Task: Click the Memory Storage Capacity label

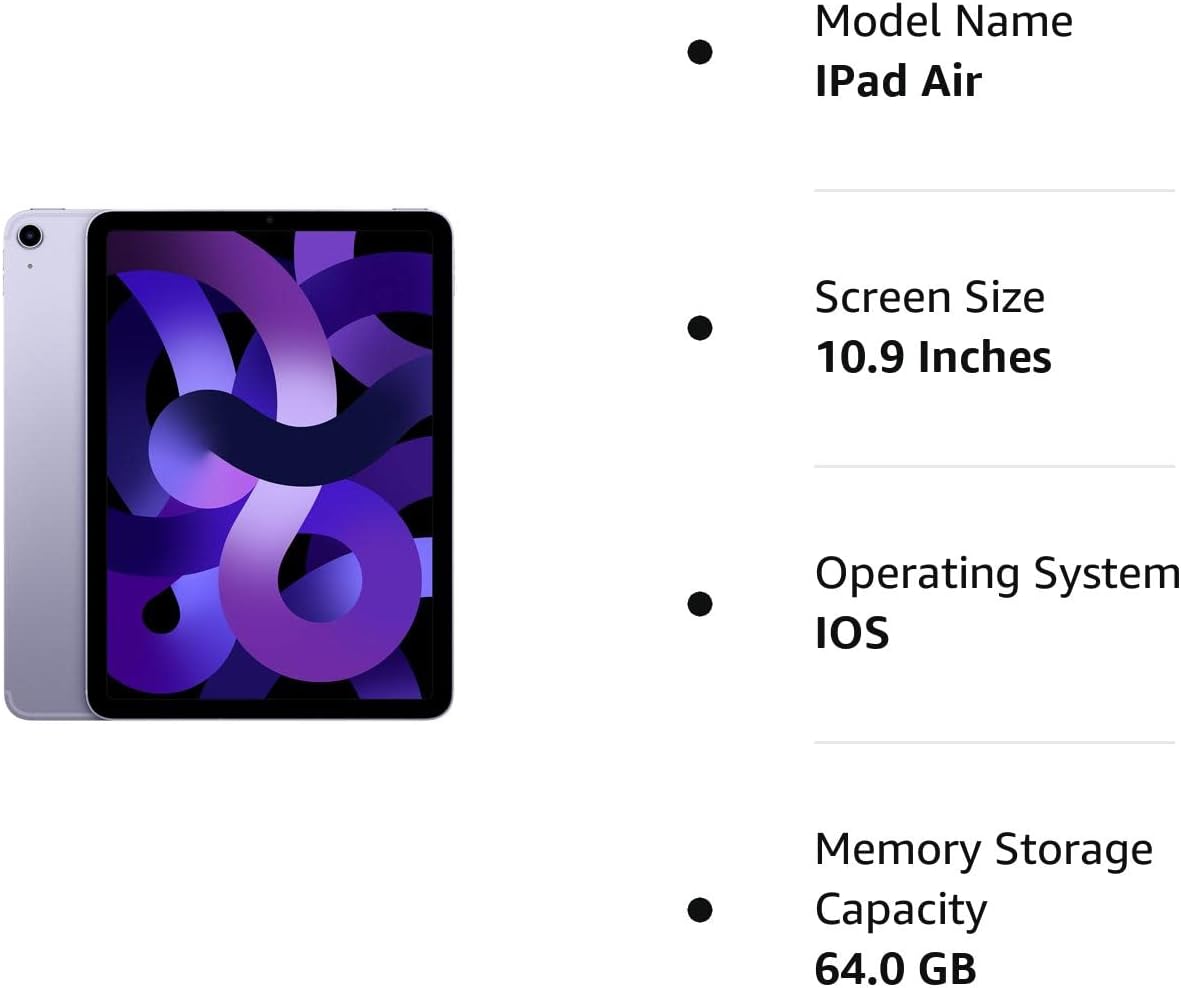Action: [x=984, y=879]
